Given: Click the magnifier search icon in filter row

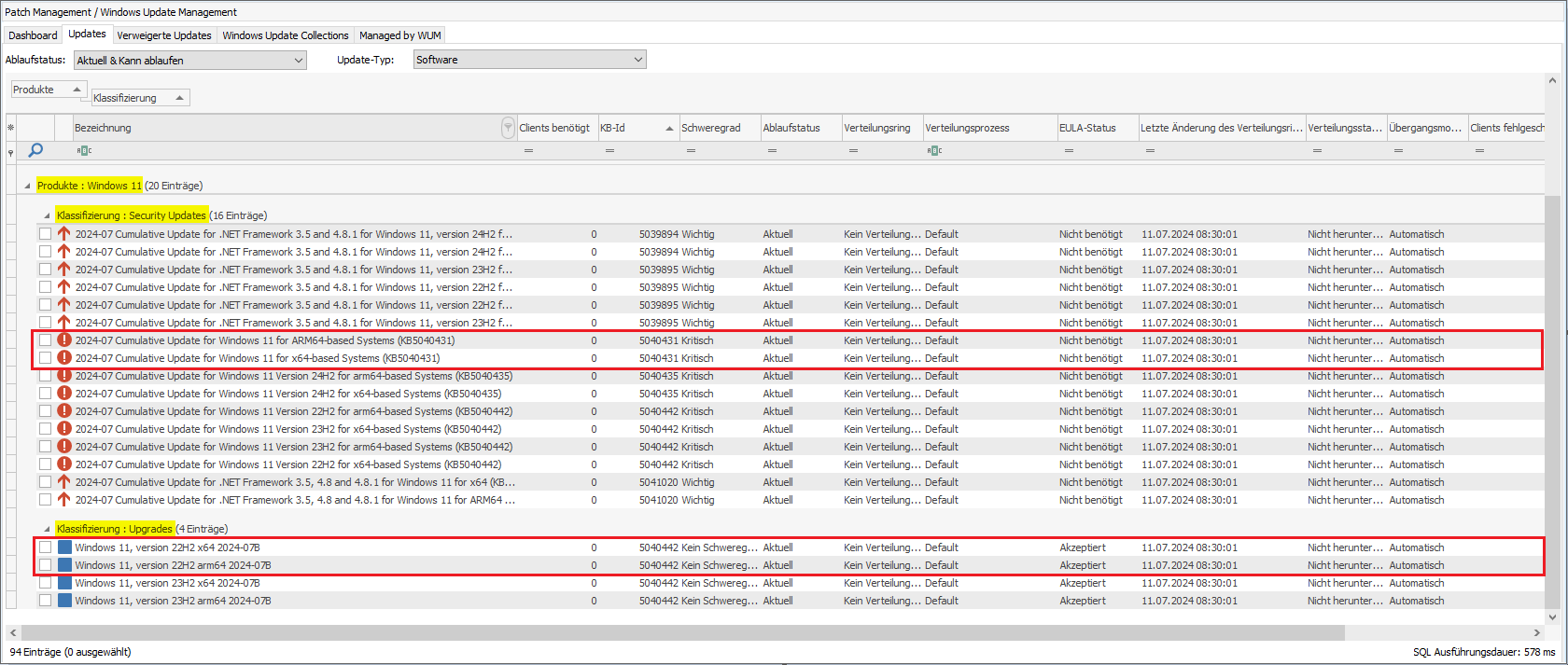Looking at the screenshot, I should click(35, 150).
